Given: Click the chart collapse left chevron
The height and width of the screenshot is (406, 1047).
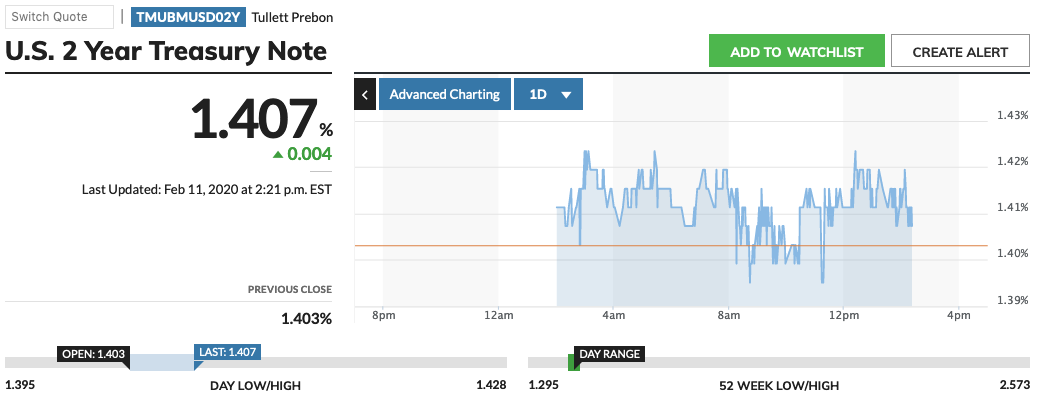Looking at the screenshot, I should coord(365,95).
